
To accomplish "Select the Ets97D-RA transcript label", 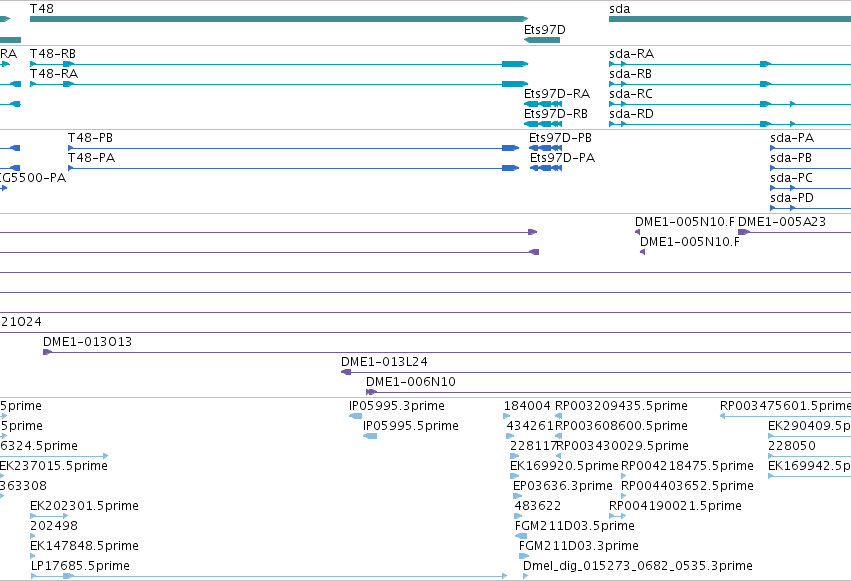I will (x=557, y=94).
